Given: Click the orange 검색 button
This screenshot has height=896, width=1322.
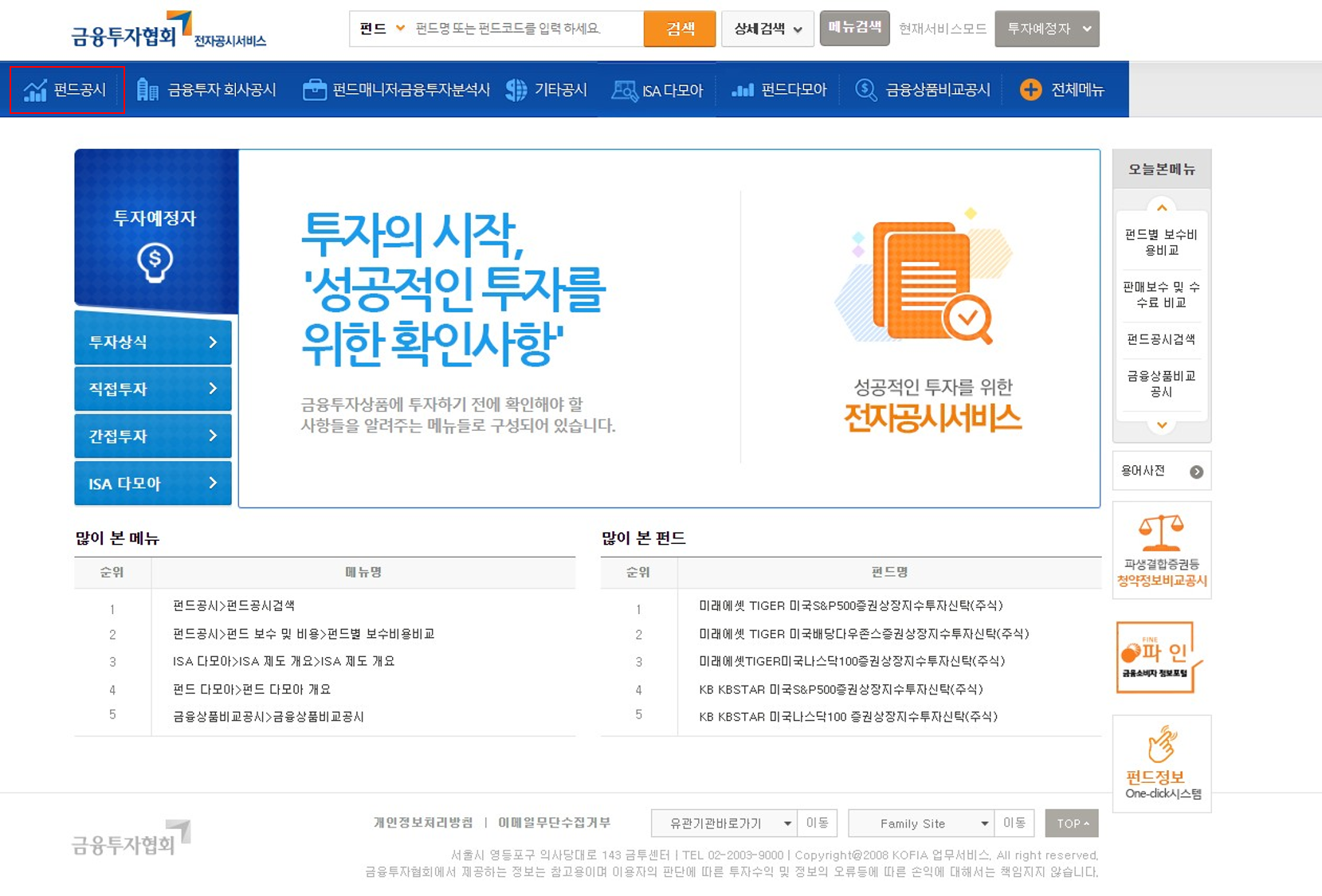Looking at the screenshot, I should click(x=679, y=28).
